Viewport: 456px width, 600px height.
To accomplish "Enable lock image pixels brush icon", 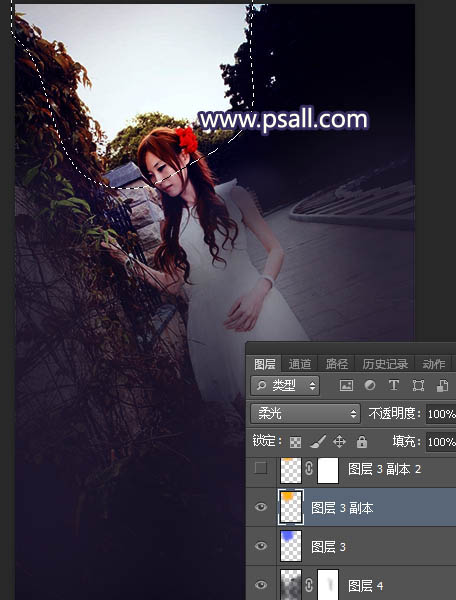I will (x=318, y=442).
